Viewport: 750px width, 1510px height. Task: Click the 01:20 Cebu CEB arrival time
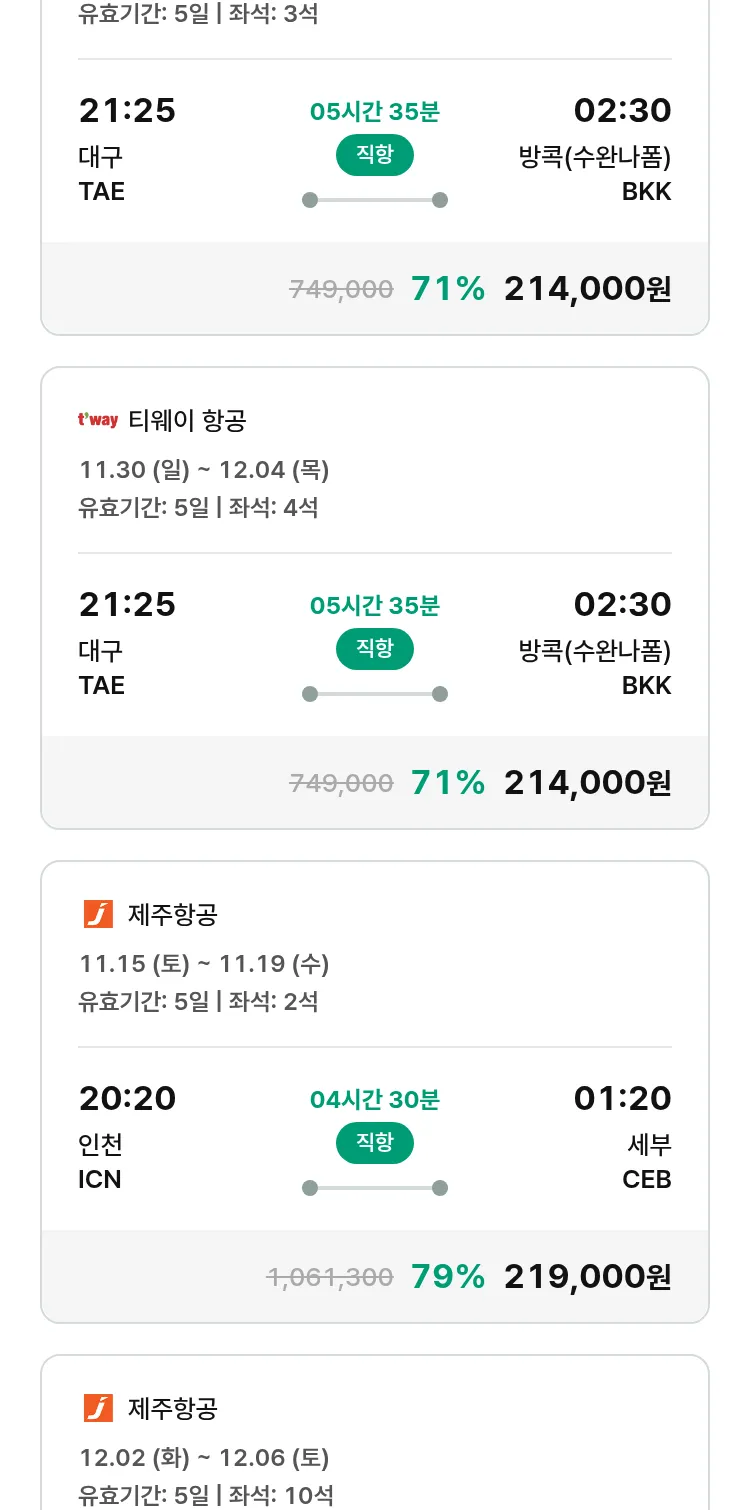622,1098
